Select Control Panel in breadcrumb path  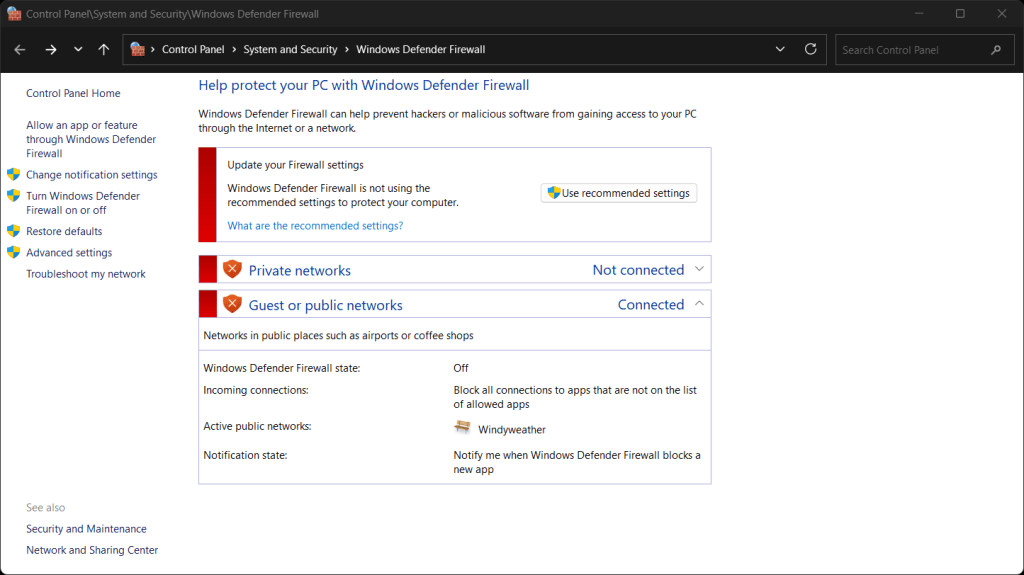[194, 49]
